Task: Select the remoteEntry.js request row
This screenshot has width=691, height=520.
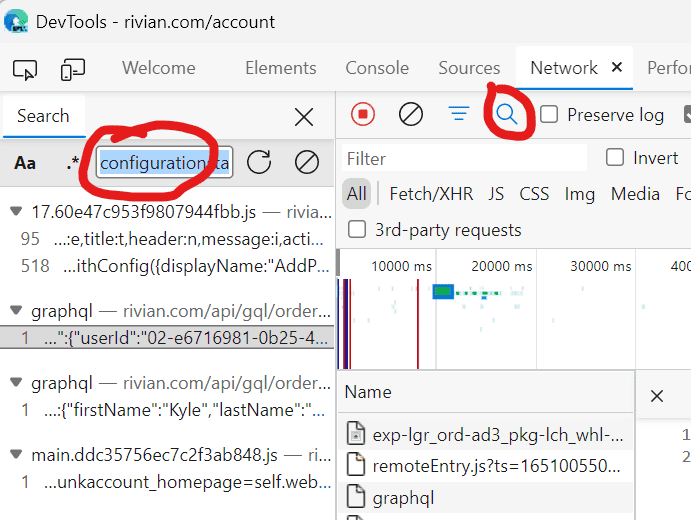Action: [x=486, y=466]
